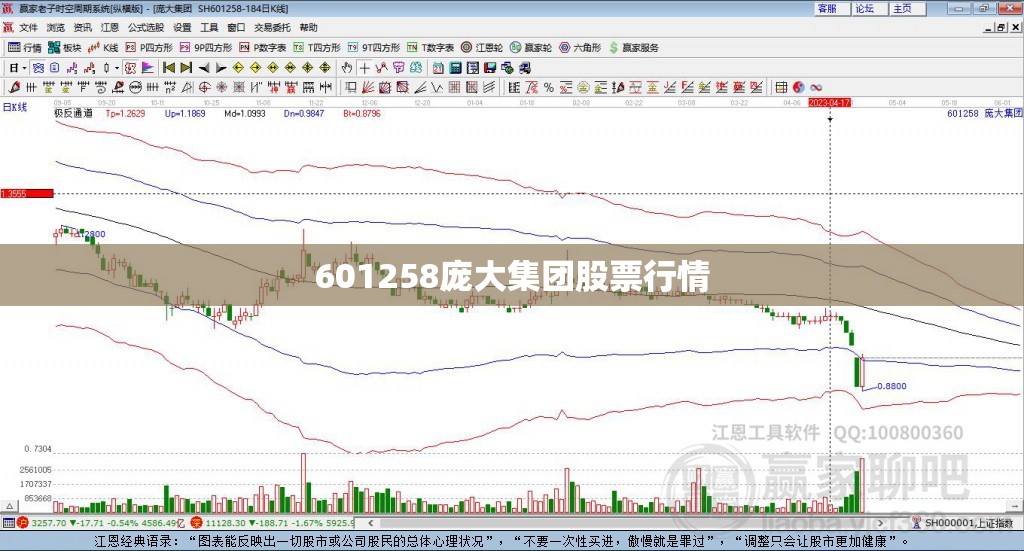The height and width of the screenshot is (551, 1024).
Task: Open the 帮助 menu
Action: [x=308, y=27]
